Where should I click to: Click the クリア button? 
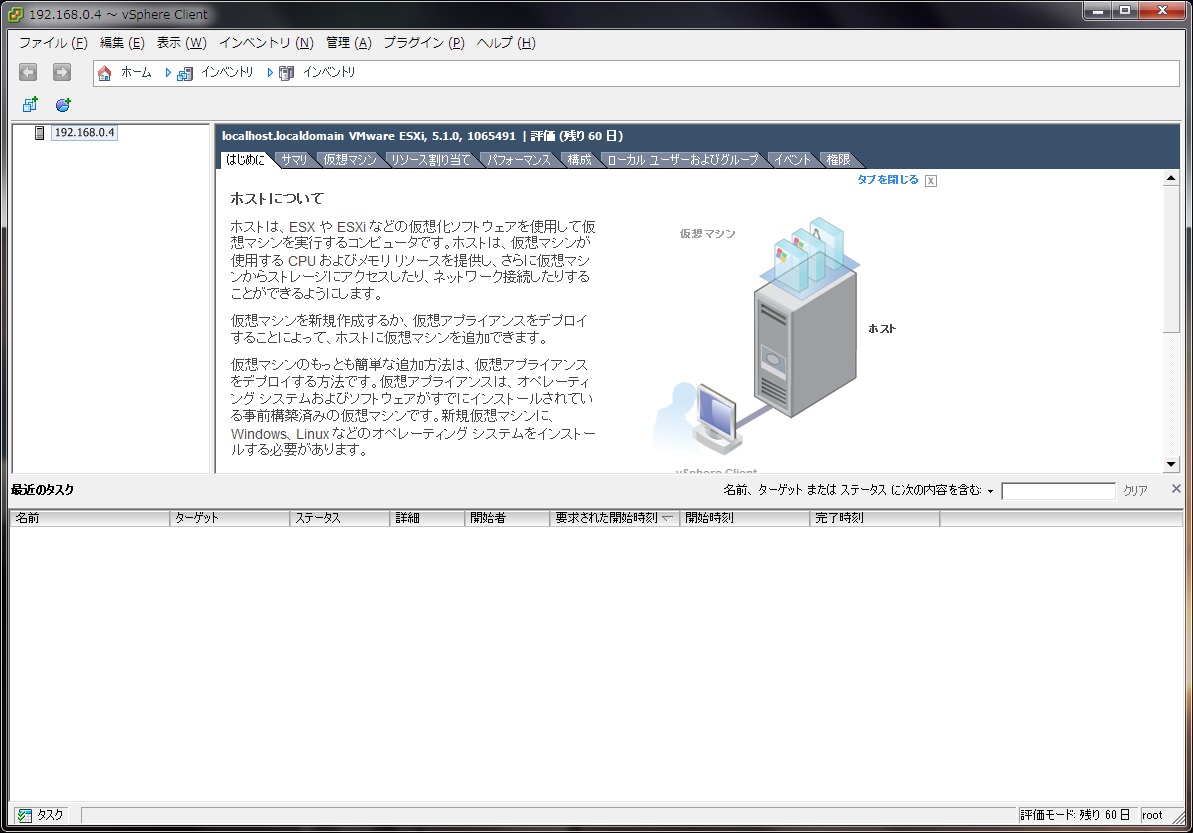pyautogui.click(x=1135, y=491)
